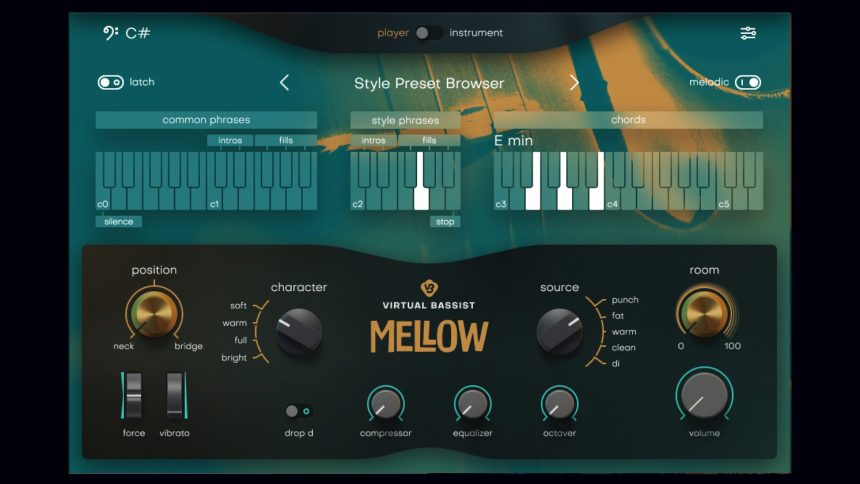Select the common phrases section header
Image resolution: width=860 pixels, height=484 pixels.
pyautogui.click(x=206, y=120)
